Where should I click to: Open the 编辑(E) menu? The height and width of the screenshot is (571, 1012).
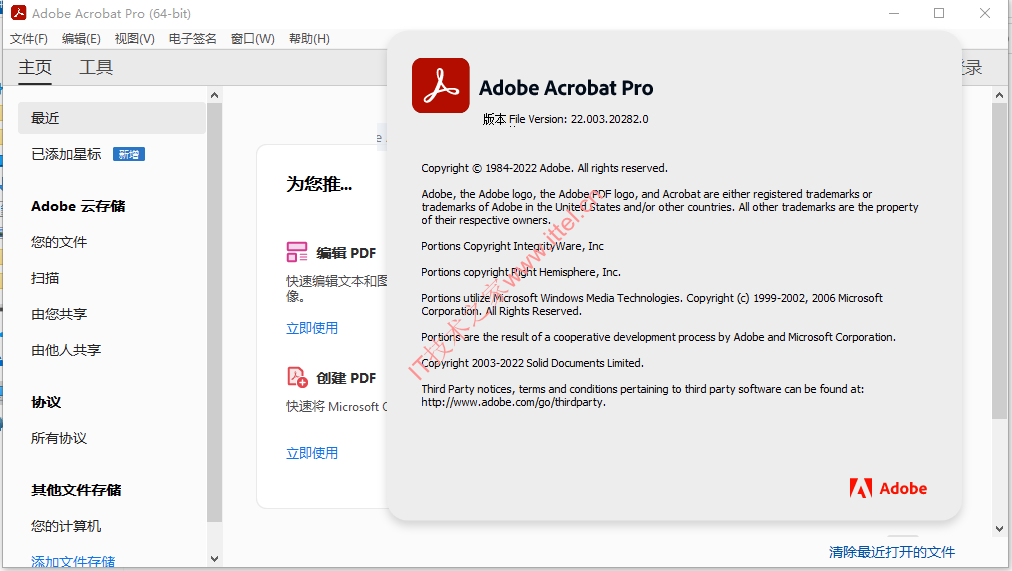[x=81, y=39]
